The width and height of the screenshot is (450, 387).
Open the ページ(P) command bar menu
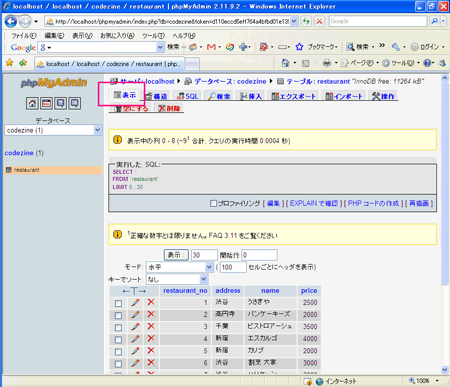(x=360, y=63)
